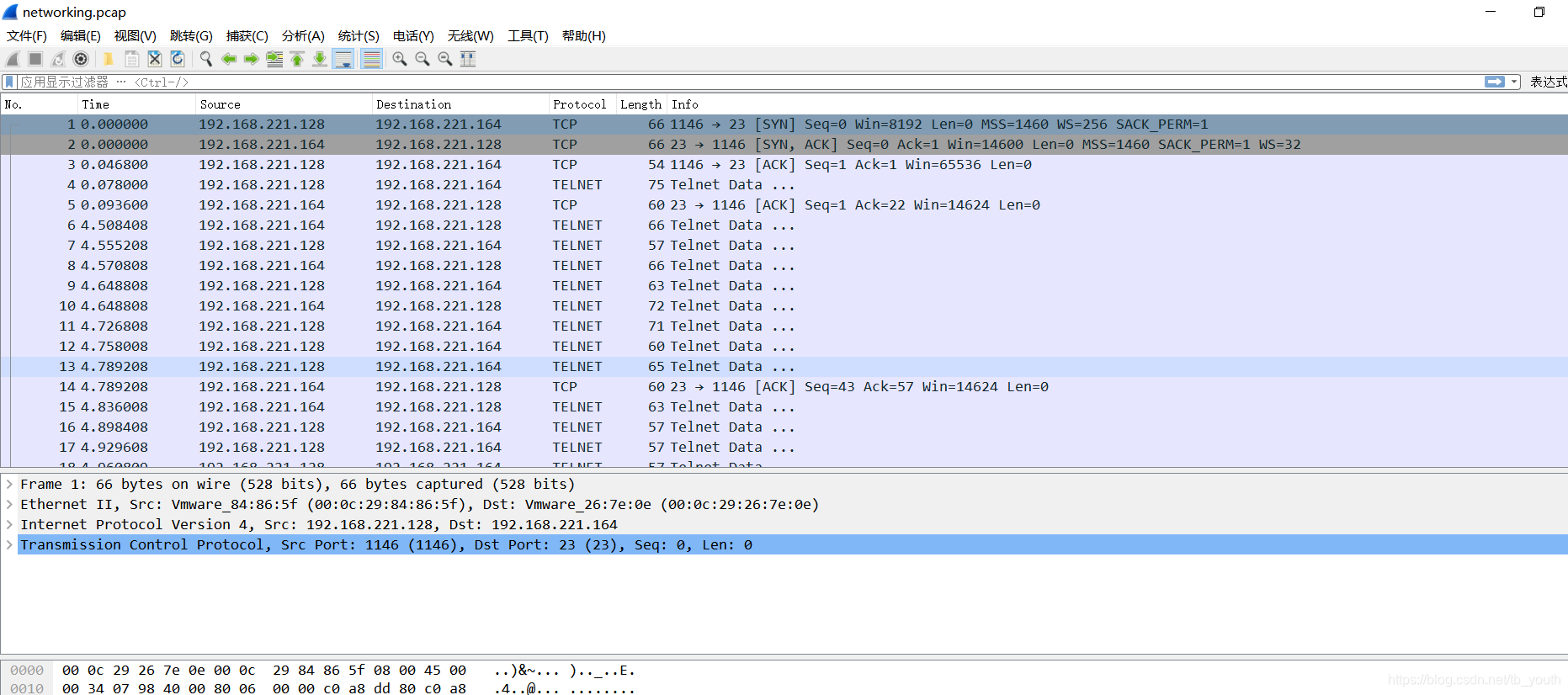The image size is (1568, 695).
Task: Reset text to normal size
Action: pyautogui.click(x=445, y=59)
